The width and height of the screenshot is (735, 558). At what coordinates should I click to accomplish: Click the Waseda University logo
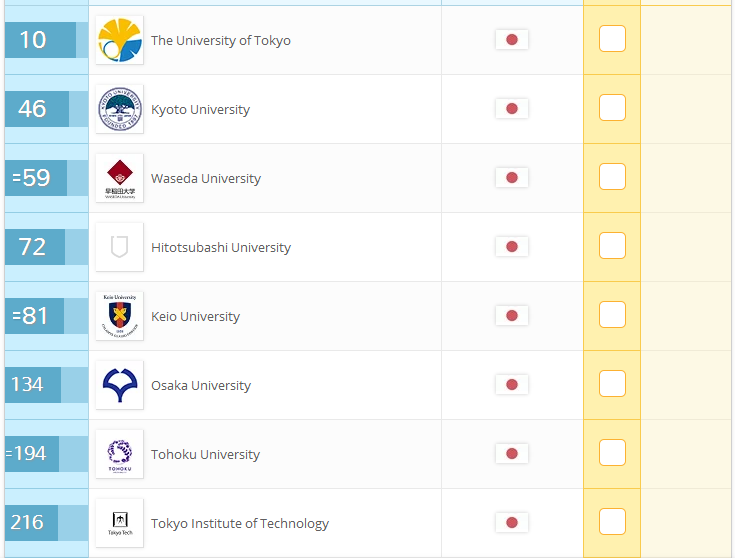pos(120,178)
